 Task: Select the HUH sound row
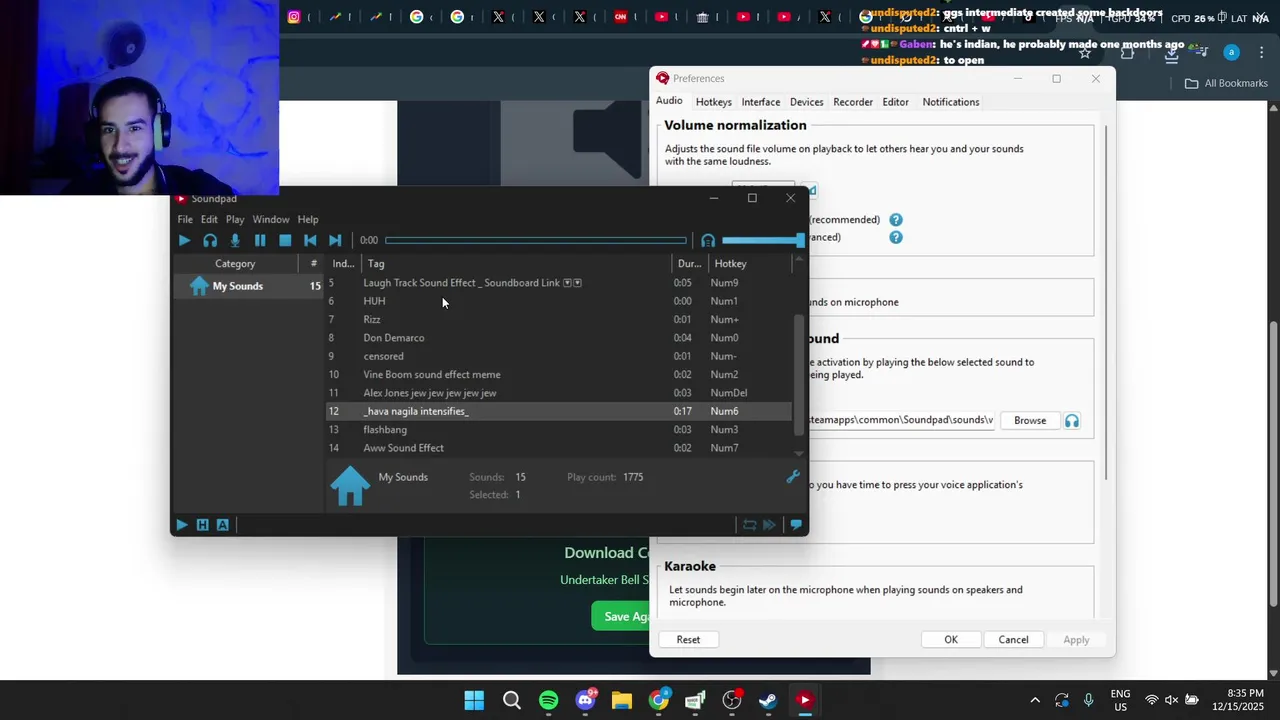(x=558, y=301)
